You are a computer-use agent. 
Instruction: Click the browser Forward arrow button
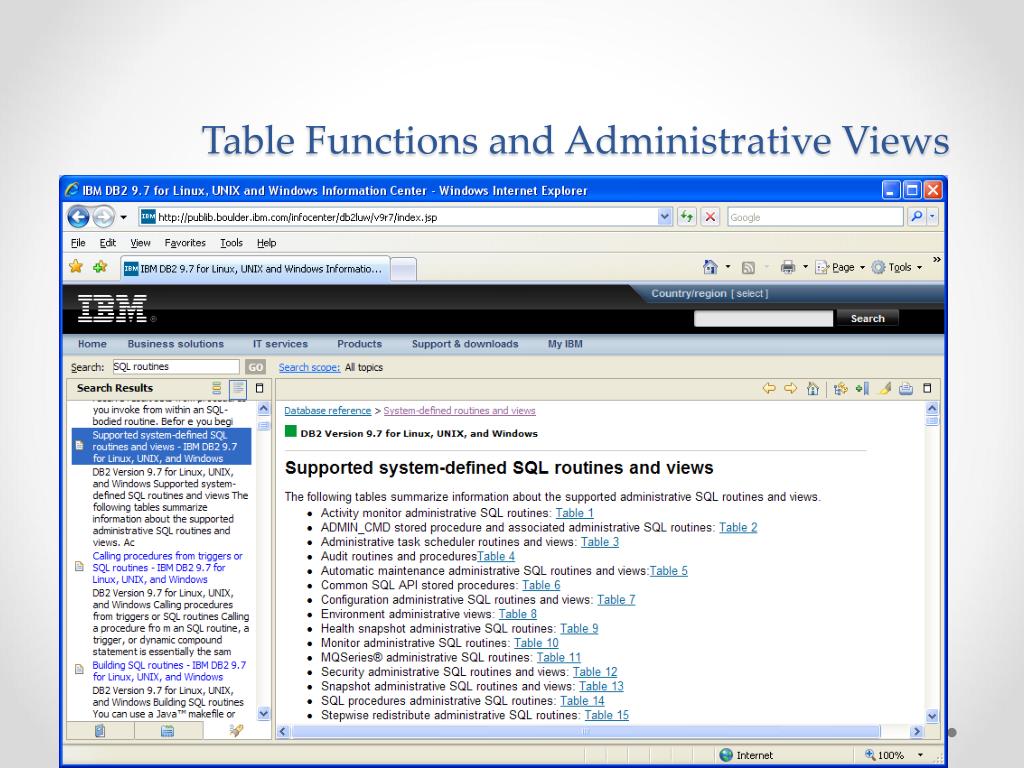[103, 217]
